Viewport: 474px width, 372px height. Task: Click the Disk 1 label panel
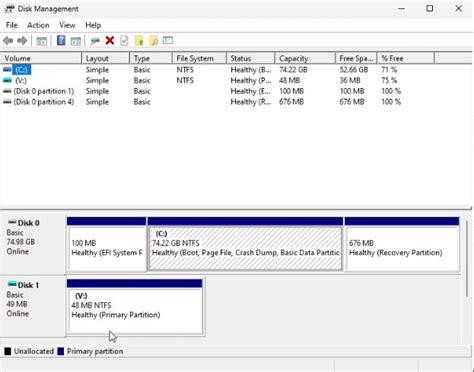33,306
